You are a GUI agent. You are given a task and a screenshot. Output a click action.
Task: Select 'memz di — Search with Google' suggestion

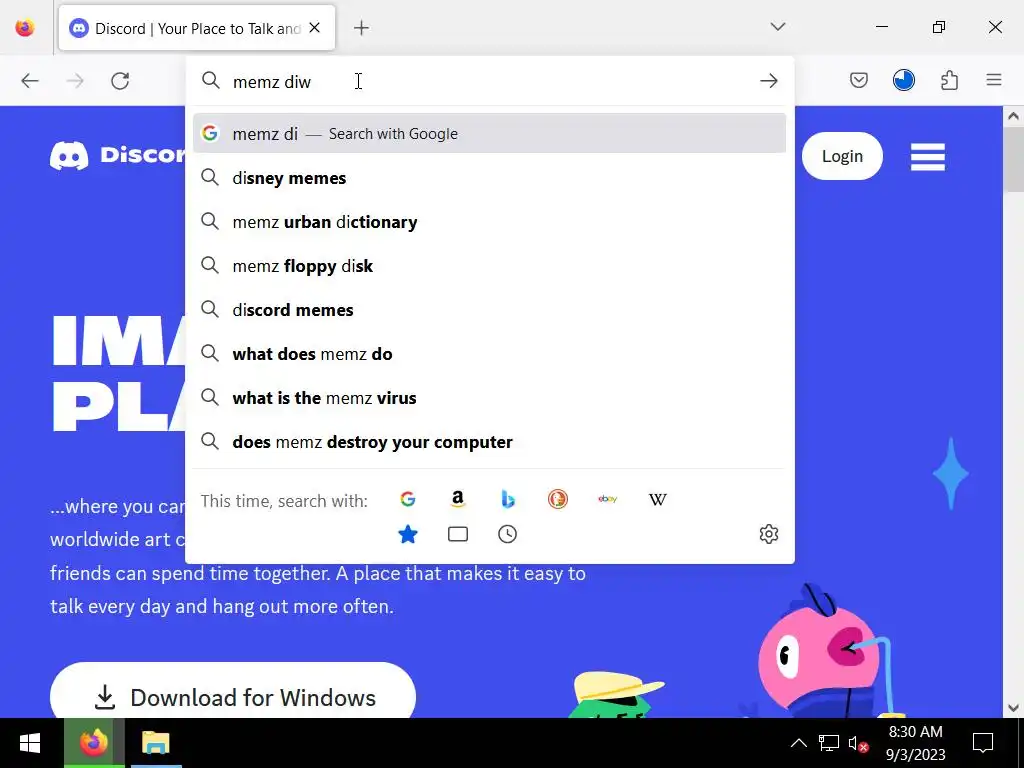[x=489, y=133]
